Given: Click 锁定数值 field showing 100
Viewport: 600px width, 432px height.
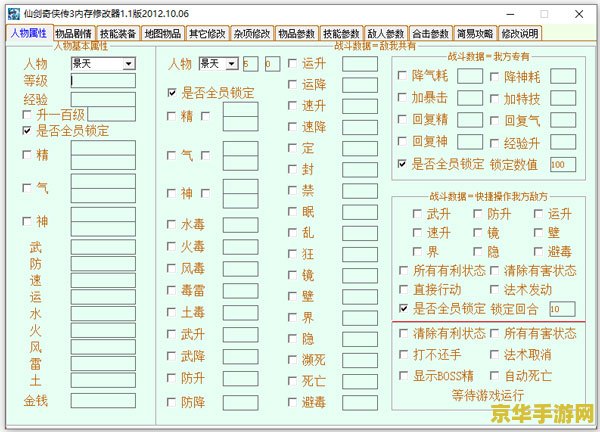Looking at the screenshot, I should tap(563, 165).
